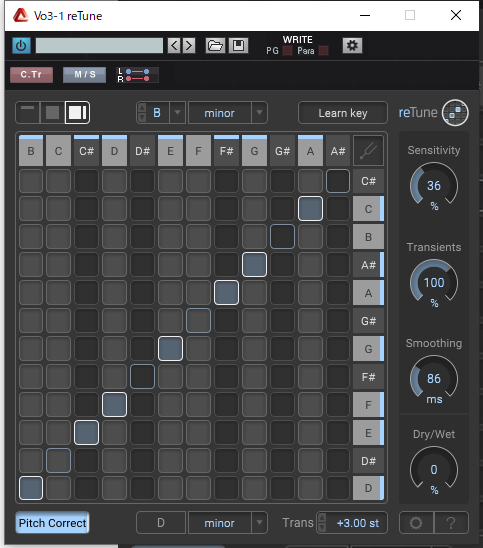Switch to full grid view layout icon
This screenshot has height=548, width=483.
click(x=77, y=113)
